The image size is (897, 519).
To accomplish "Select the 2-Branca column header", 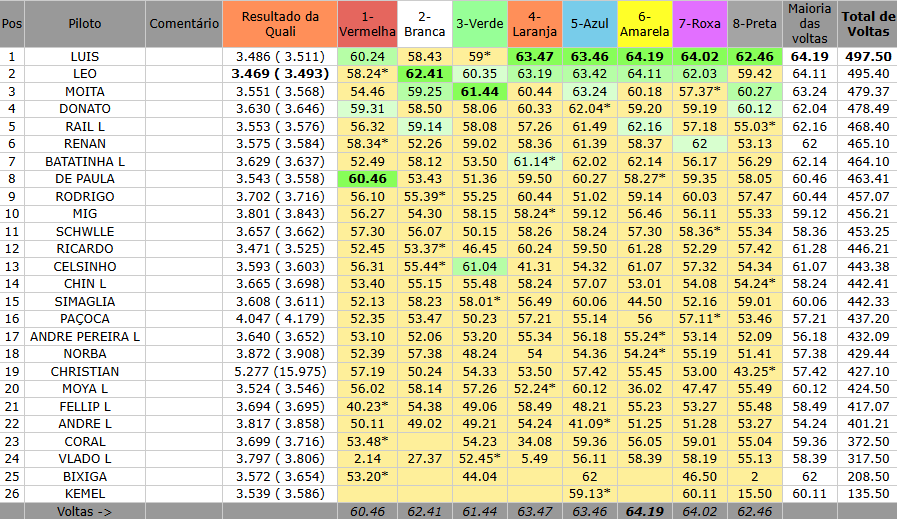I will point(424,24).
